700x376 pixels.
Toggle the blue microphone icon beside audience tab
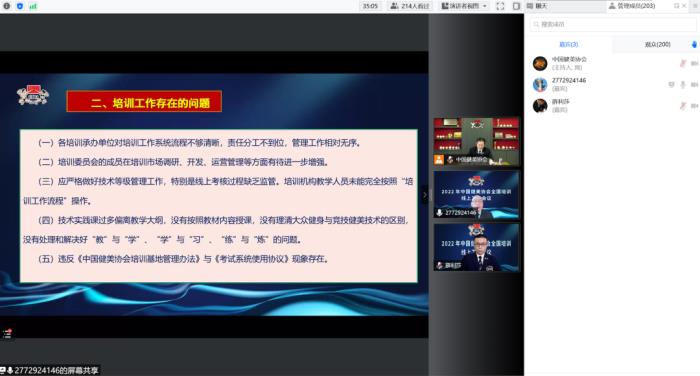coord(694,44)
